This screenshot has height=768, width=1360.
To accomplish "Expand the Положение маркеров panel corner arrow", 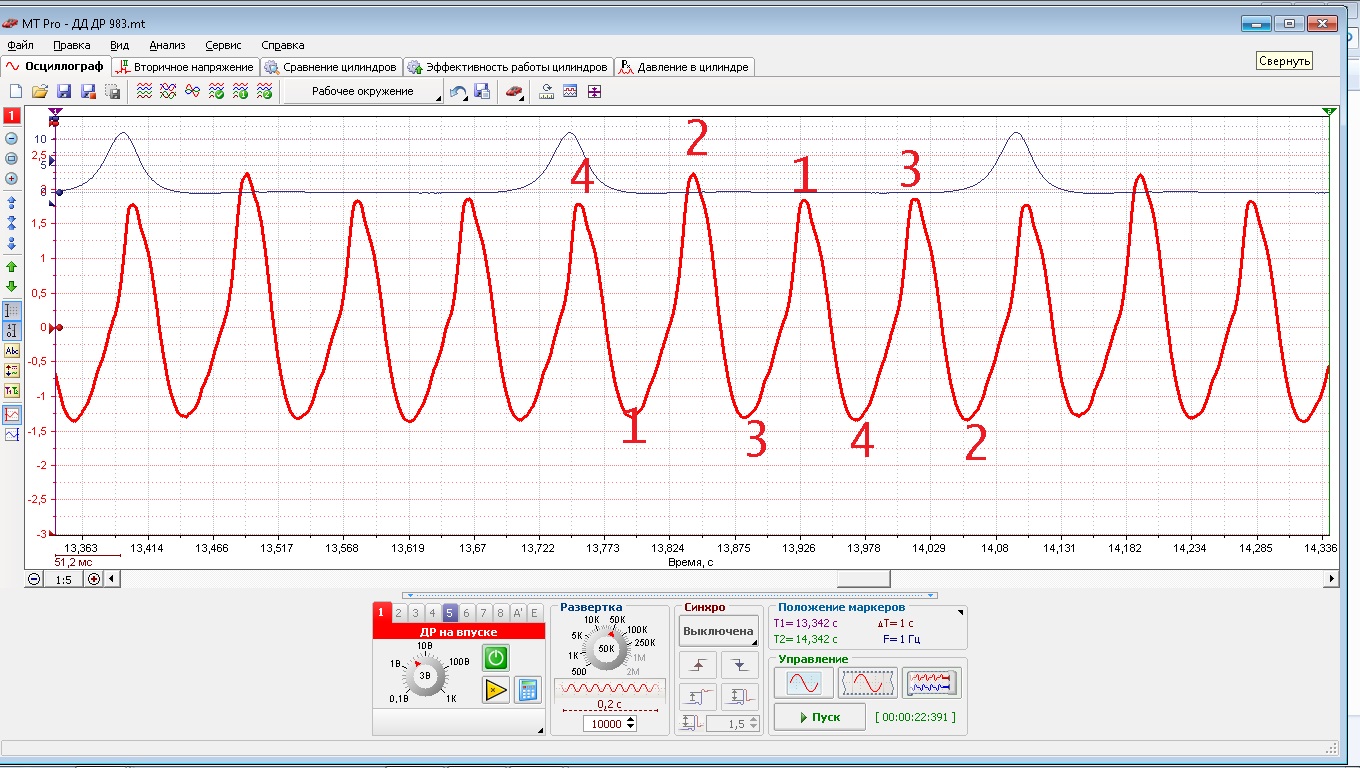I will point(961,611).
